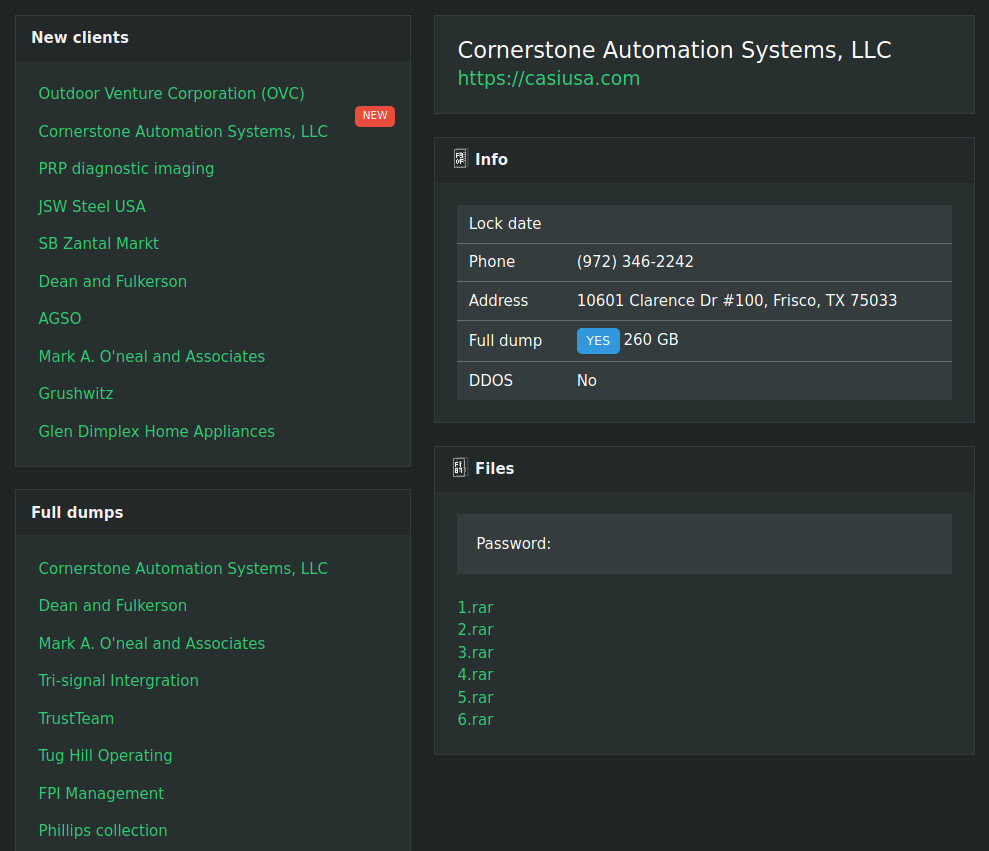Open JSW Steel USA entry

[x=92, y=206]
